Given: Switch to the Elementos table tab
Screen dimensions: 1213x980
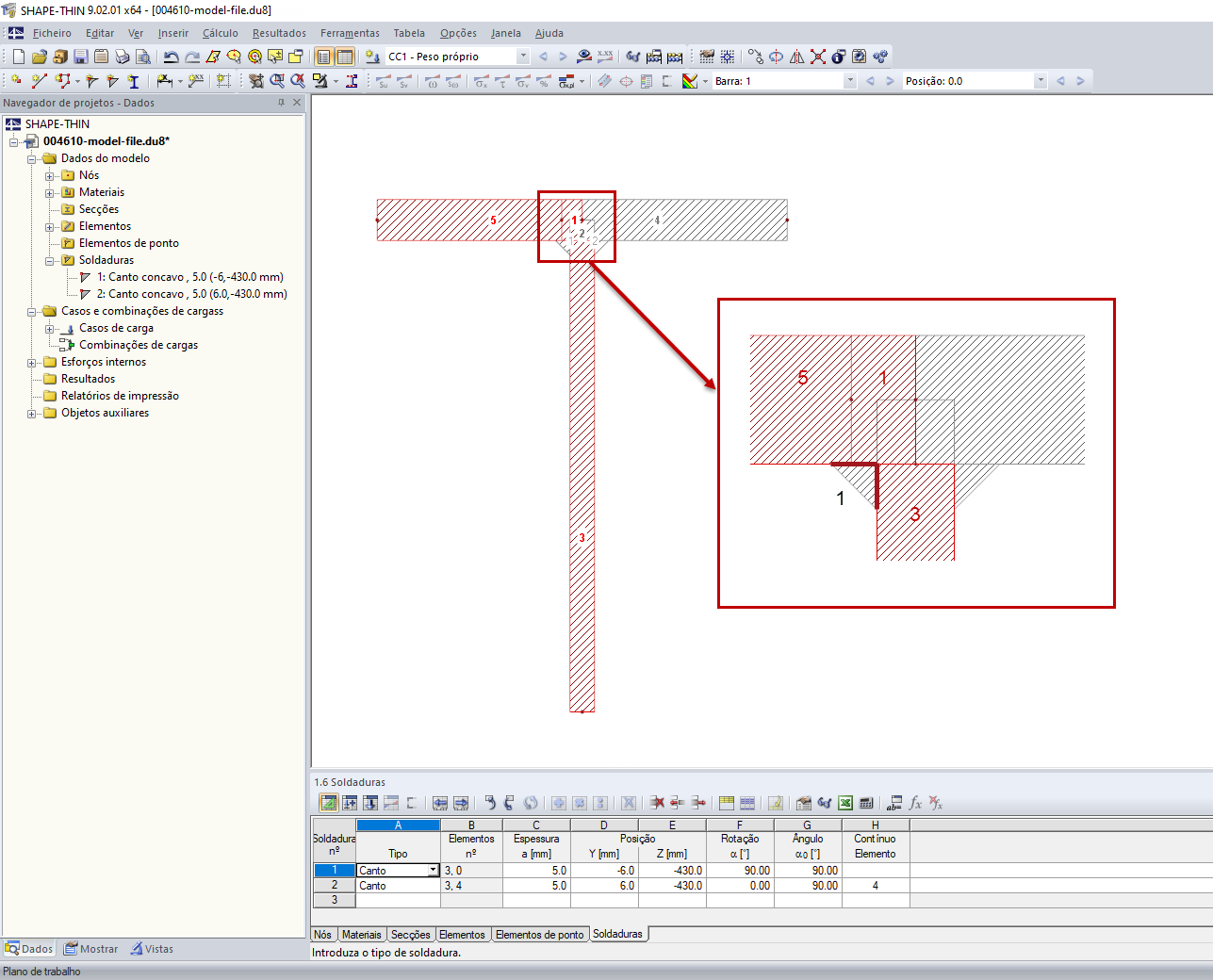Looking at the screenshot, I should coord(463,935).
